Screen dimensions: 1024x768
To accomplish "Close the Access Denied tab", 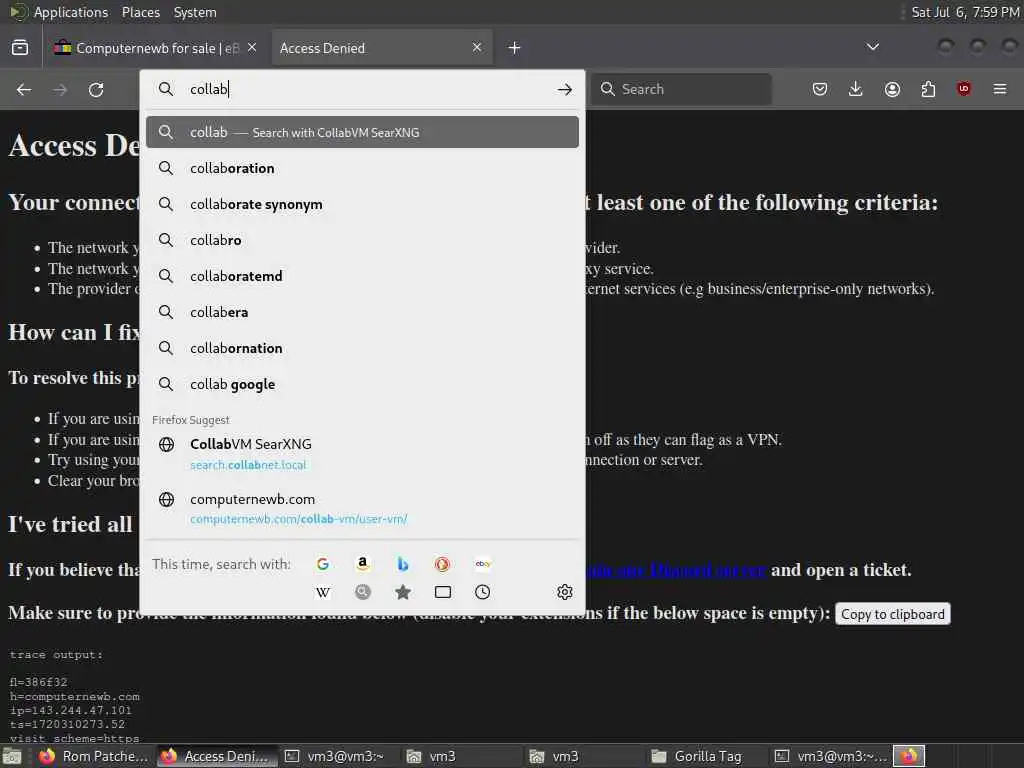I will (477, 48).
